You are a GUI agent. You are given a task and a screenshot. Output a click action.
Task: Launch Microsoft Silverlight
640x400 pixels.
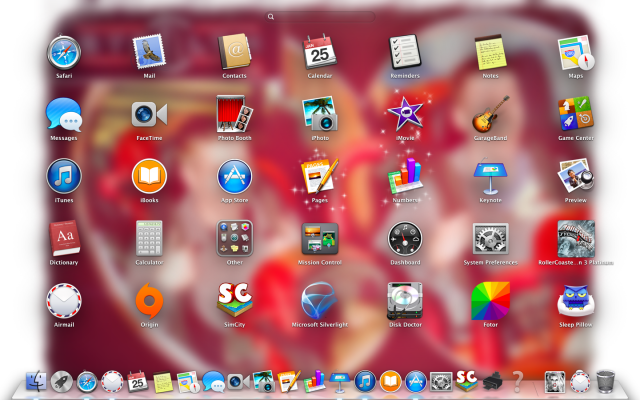point(320,301)
